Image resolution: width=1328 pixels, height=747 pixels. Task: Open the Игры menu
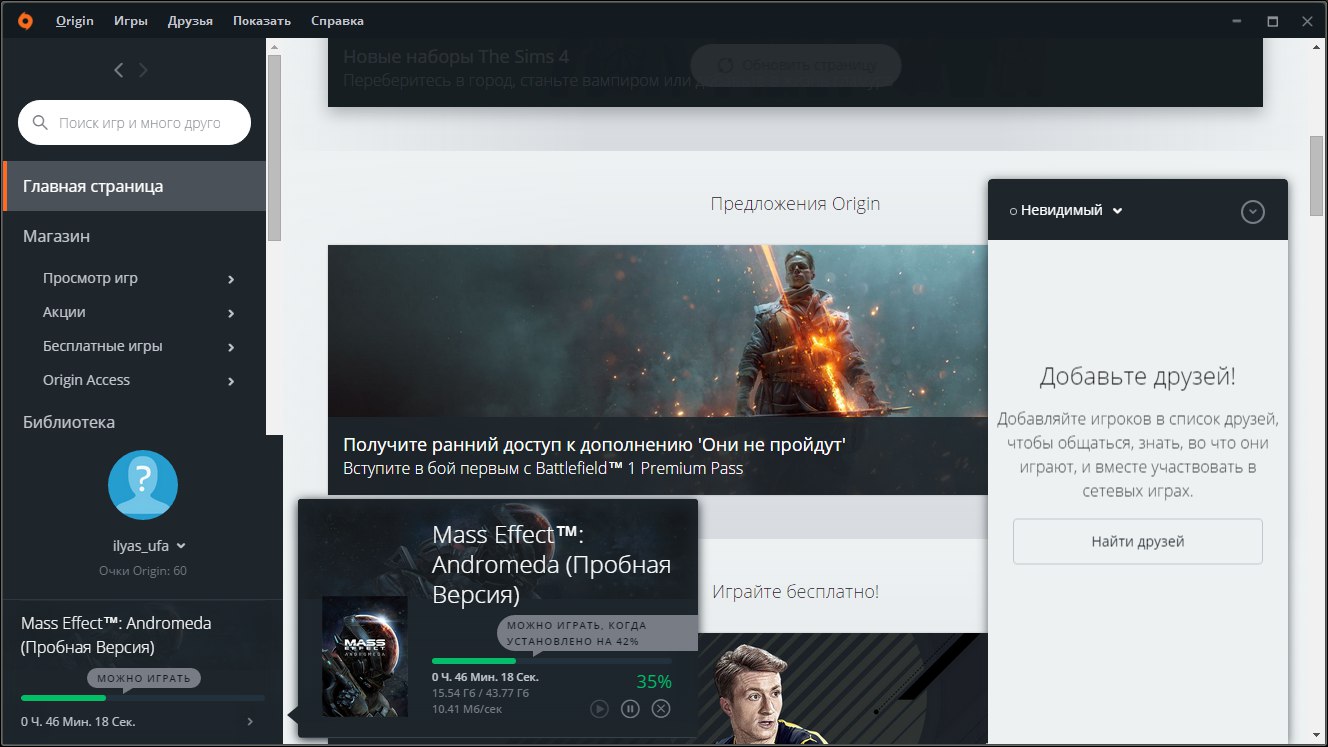tap(131, 21)
